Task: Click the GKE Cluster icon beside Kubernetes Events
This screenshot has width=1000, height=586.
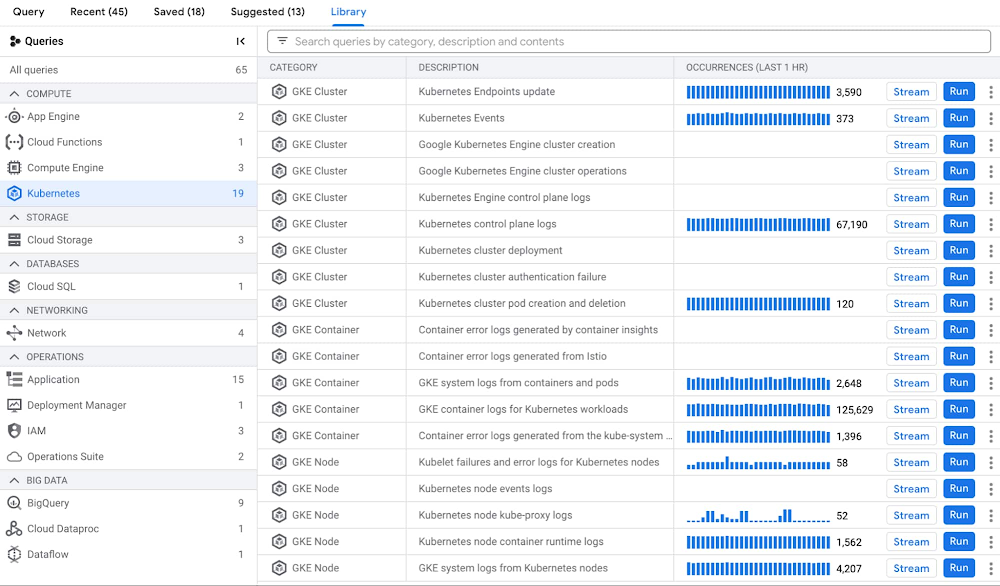Action: coord(278,117)
